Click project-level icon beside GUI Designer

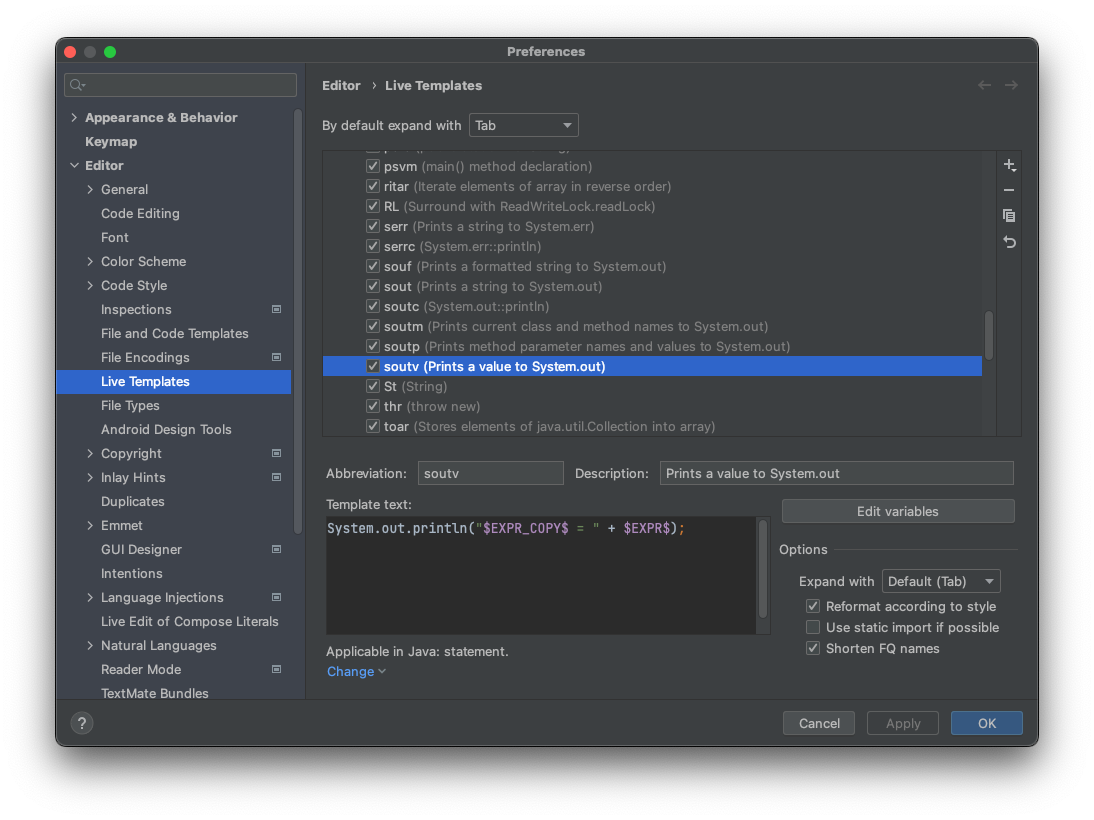point(276,549)
